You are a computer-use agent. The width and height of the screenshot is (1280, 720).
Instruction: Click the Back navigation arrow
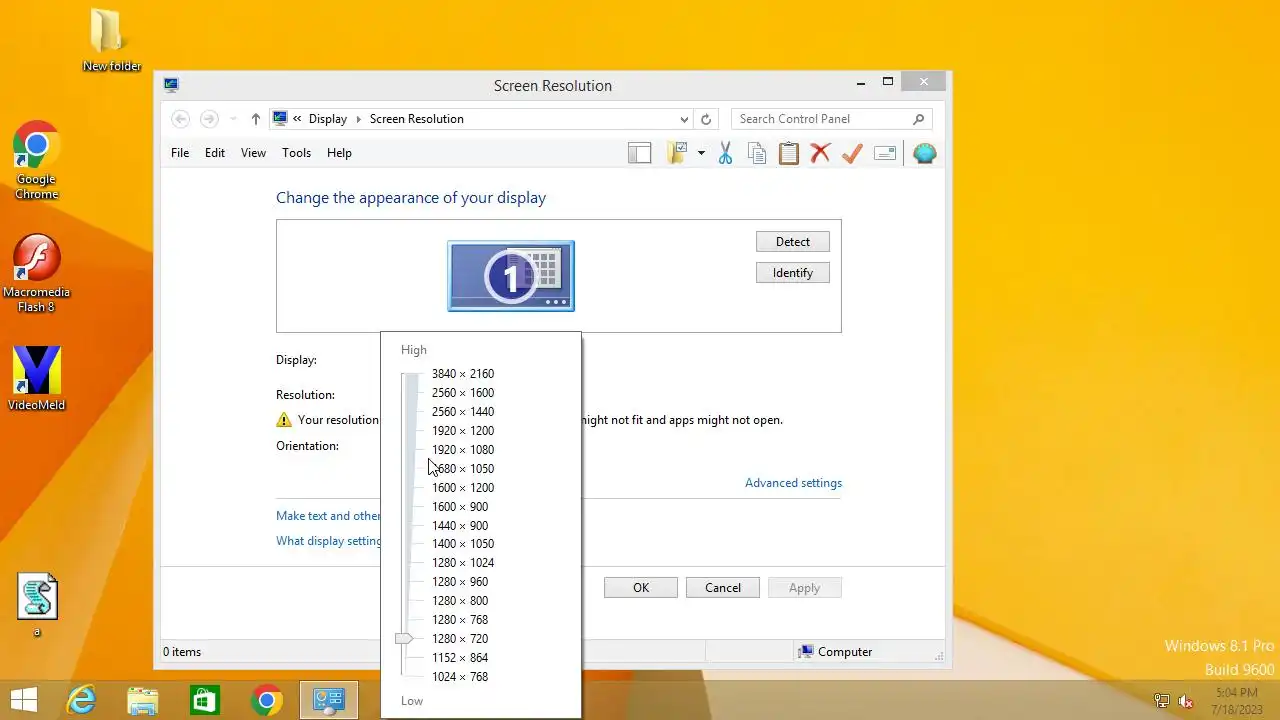[181, 119]
